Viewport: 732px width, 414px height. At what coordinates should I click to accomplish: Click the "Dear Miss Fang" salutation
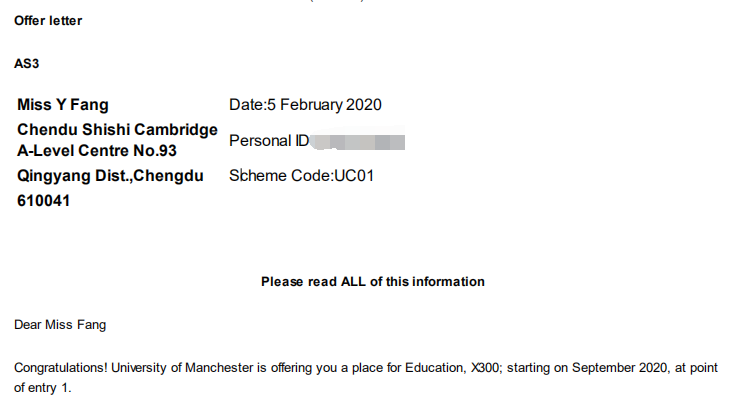59,325
